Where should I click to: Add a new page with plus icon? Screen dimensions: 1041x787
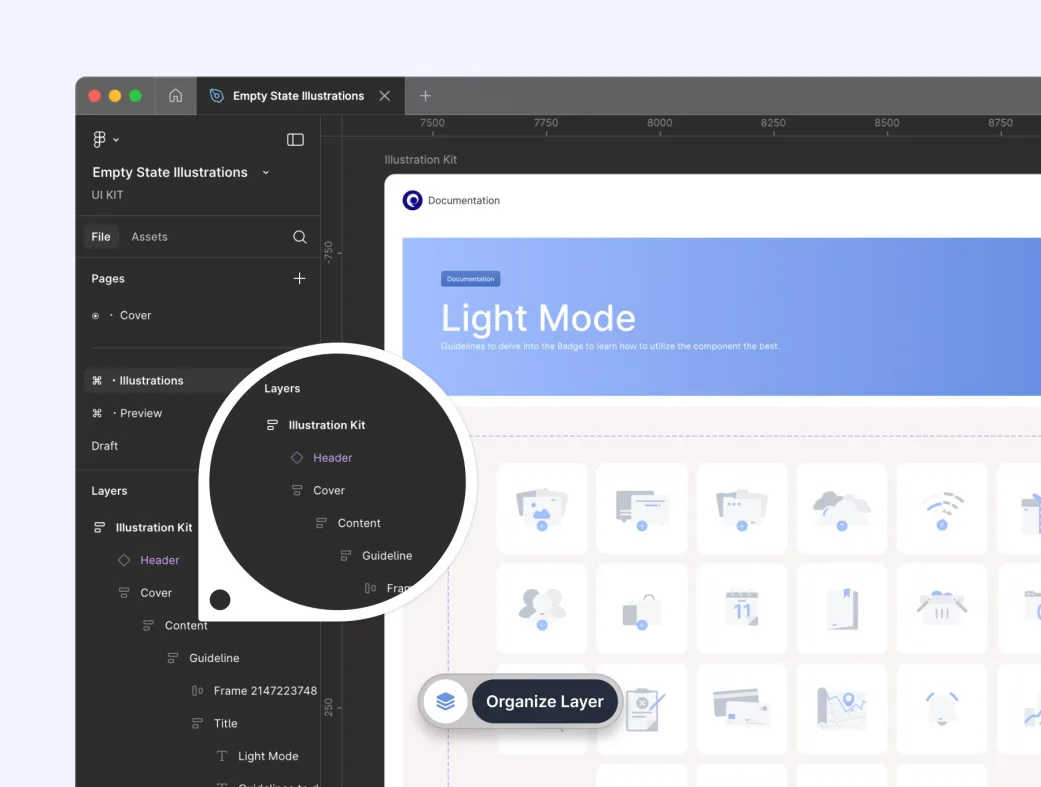pos(299,279)
